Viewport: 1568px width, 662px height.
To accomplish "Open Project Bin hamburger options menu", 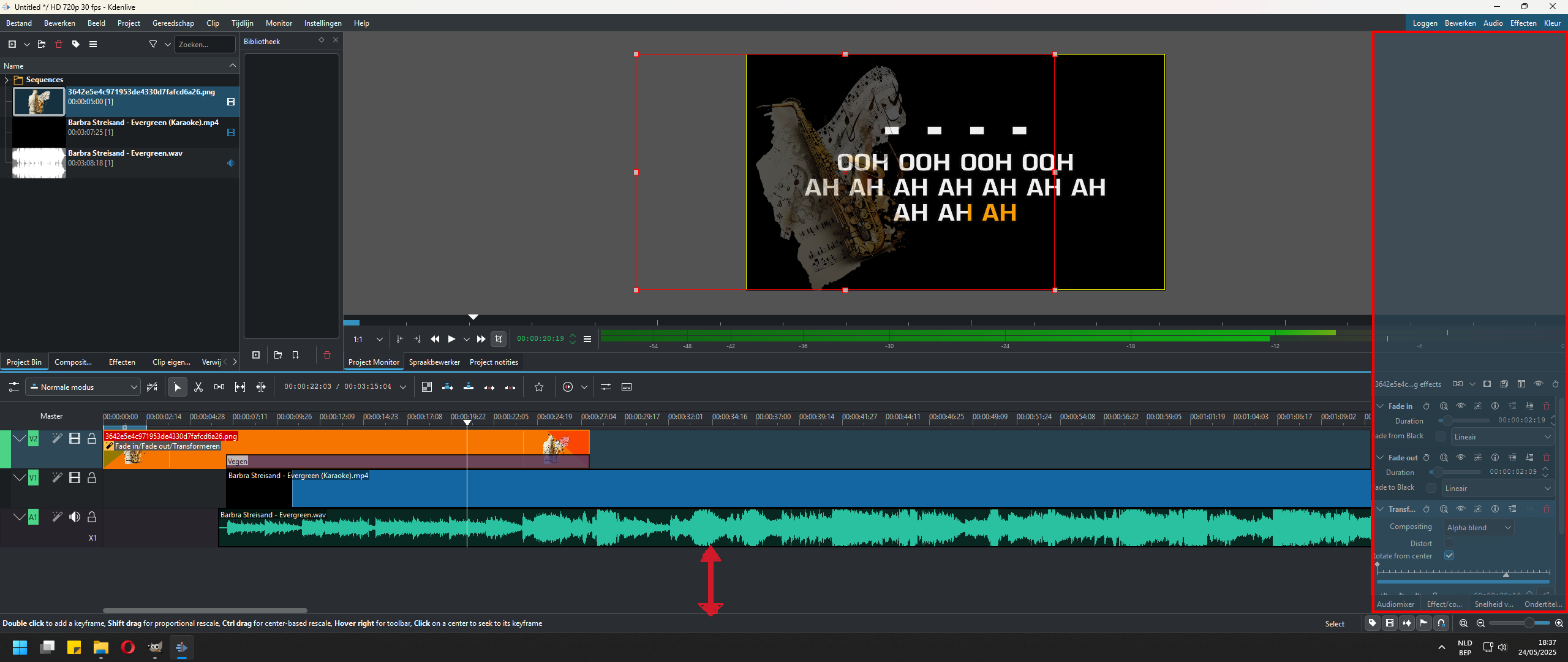I will pyautogui.click(x=93, y=44).
